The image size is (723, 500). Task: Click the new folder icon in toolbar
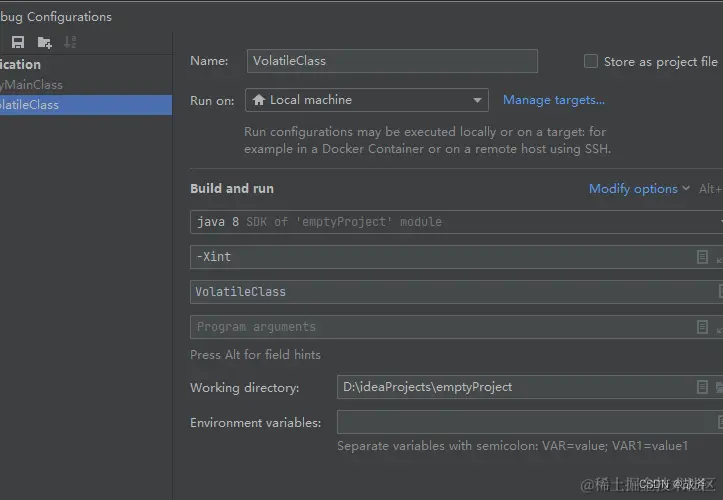tap(44, 42)
